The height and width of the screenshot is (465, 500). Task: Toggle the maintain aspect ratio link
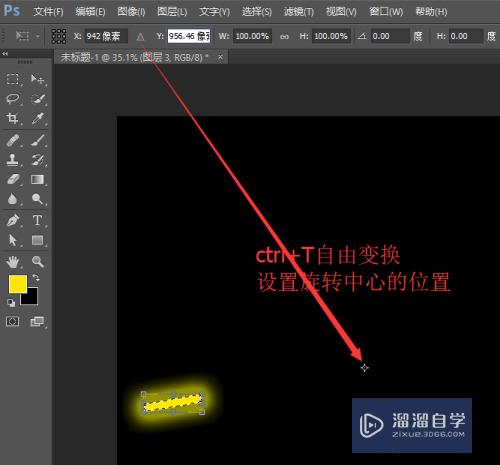pyautogui.click(x=284, y=36)
